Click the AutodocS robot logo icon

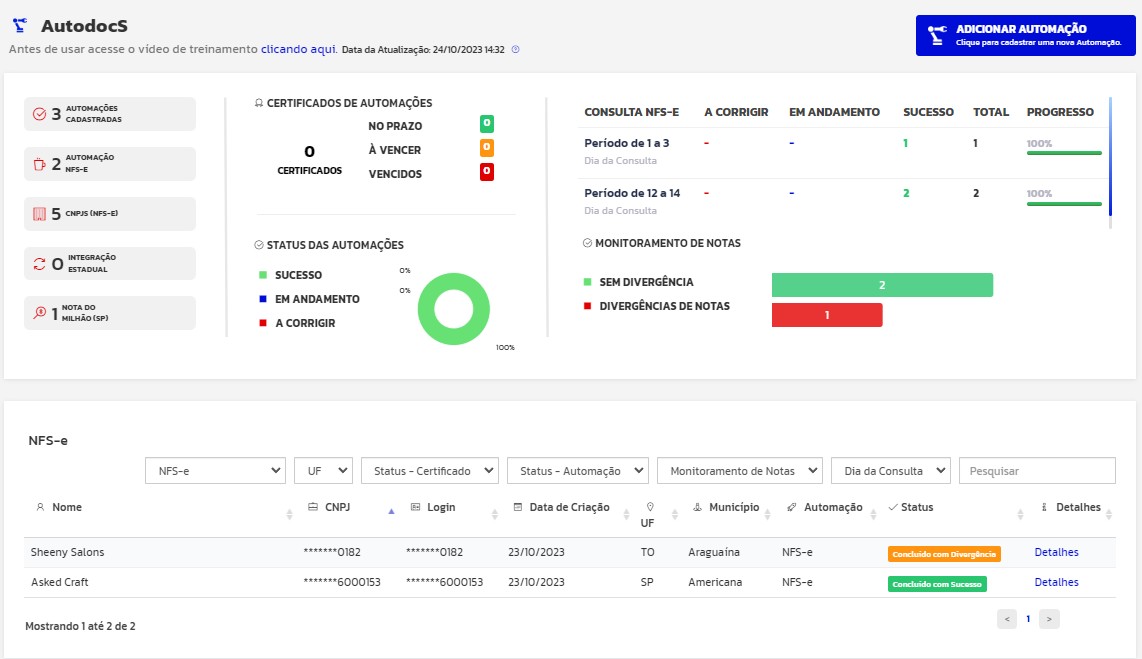19,25
